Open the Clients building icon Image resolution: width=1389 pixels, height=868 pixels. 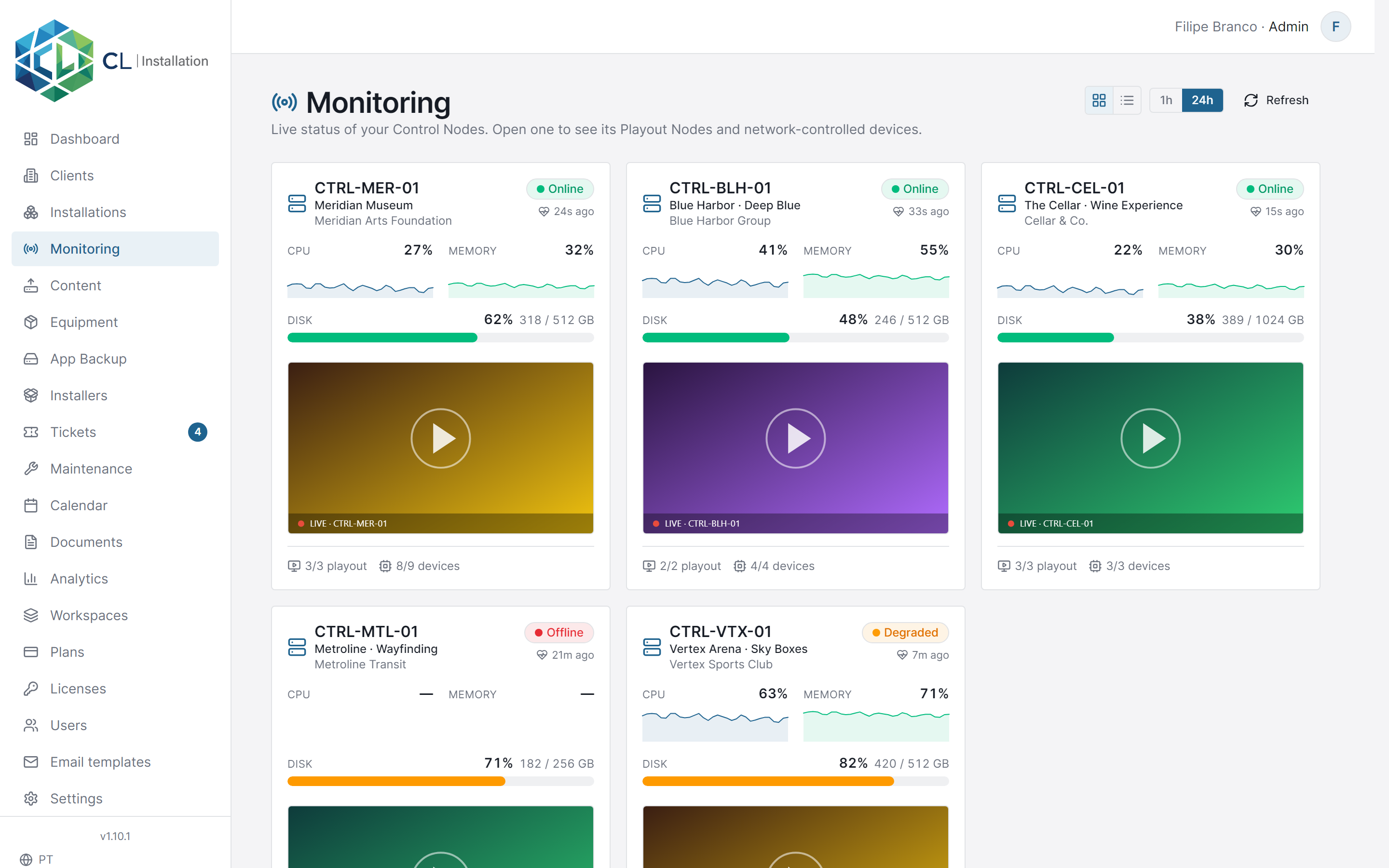click(31, 176)
